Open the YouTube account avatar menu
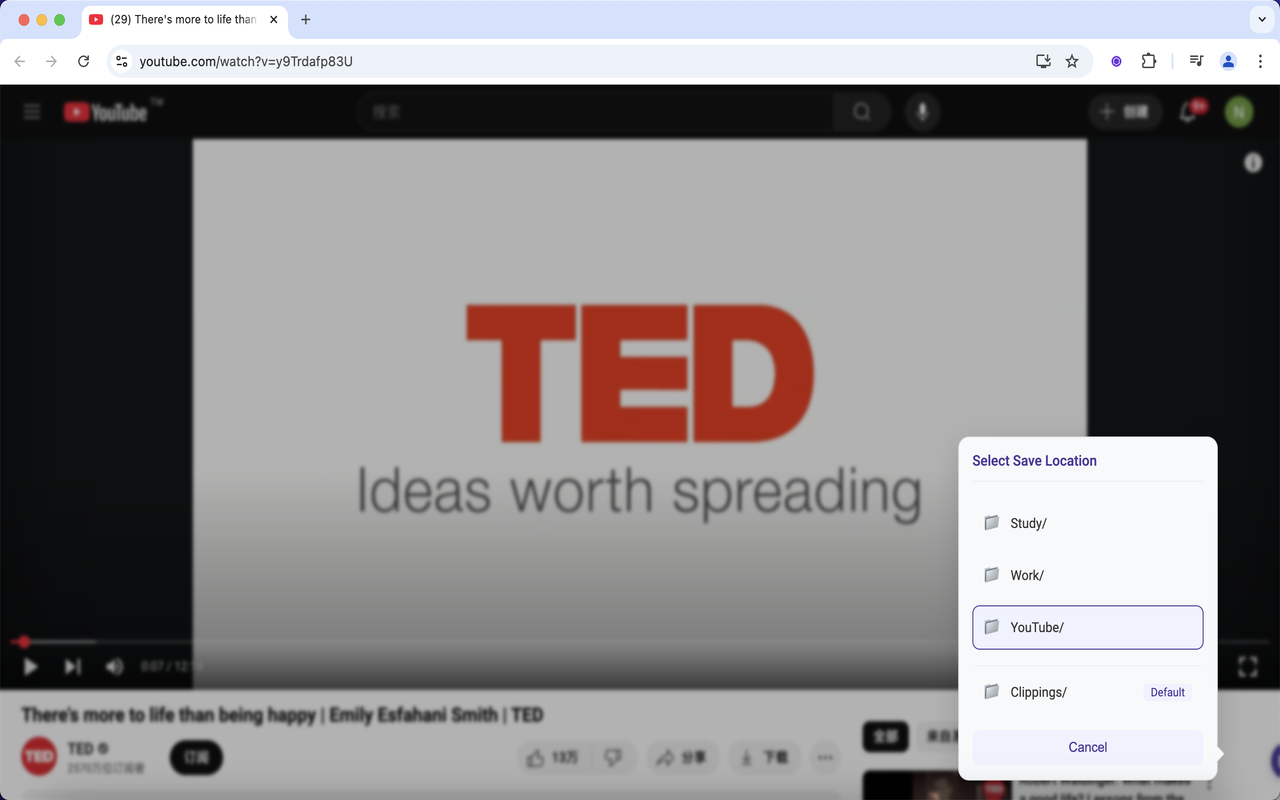Viewport: 1280px width, 800px height. (x=1239, y=112)
